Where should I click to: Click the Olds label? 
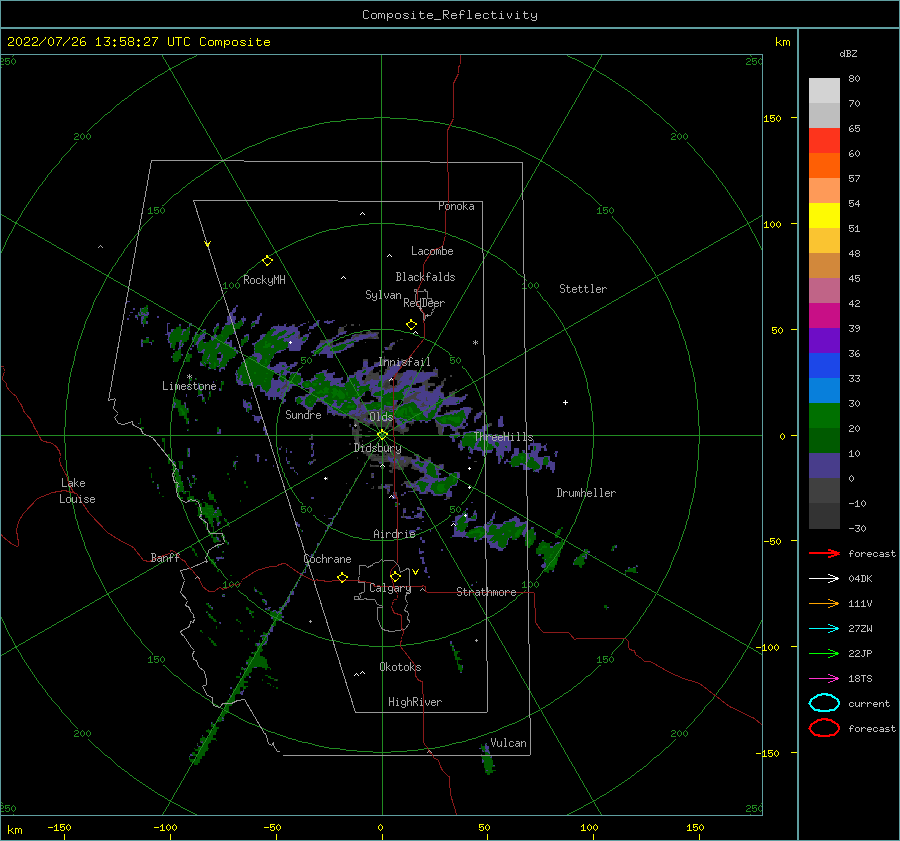click(x=381, y=417)
